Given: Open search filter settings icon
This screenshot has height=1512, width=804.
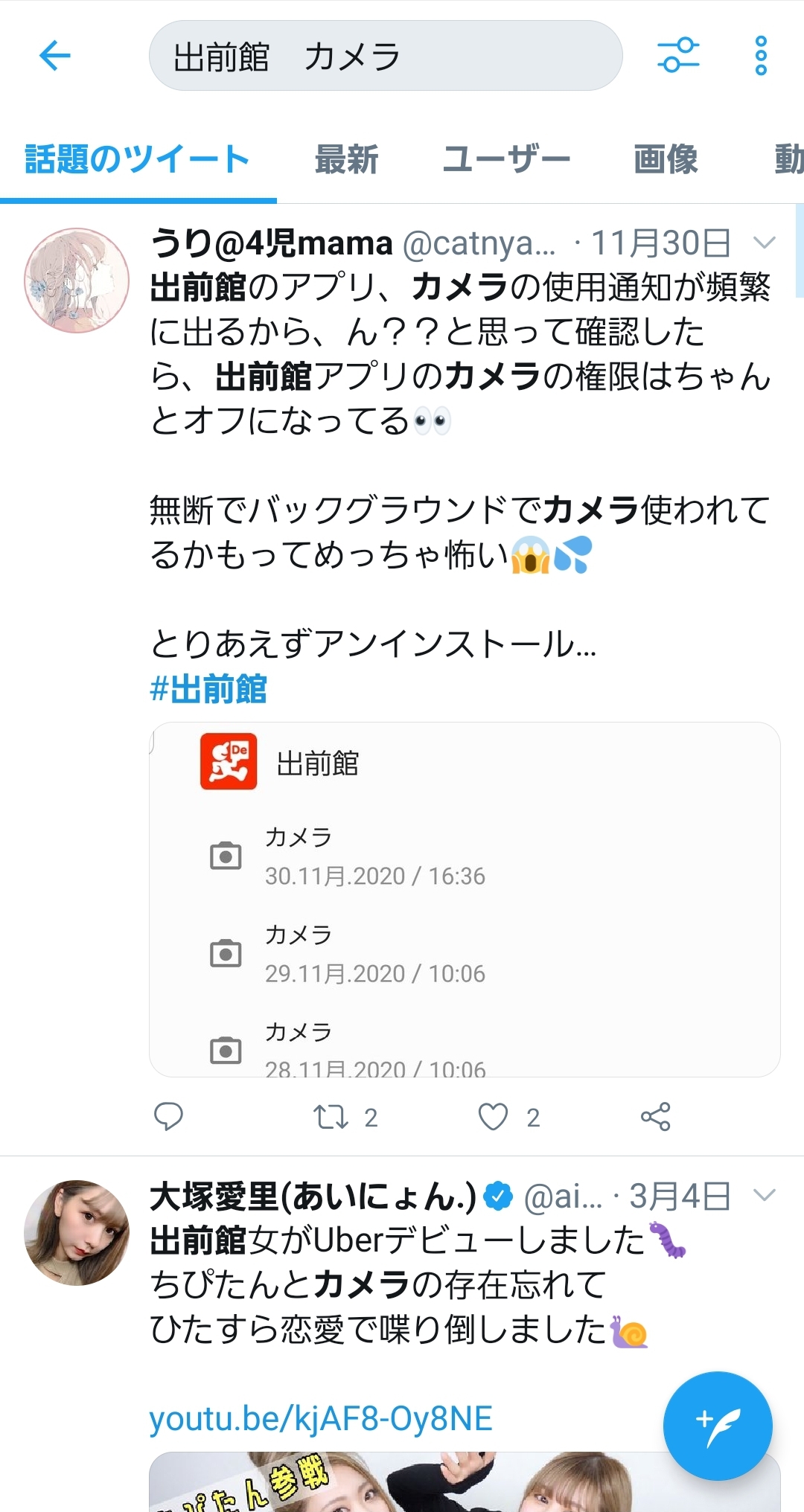Looking at the screenshot, I should pyautogui.click(x=677, y=55).
